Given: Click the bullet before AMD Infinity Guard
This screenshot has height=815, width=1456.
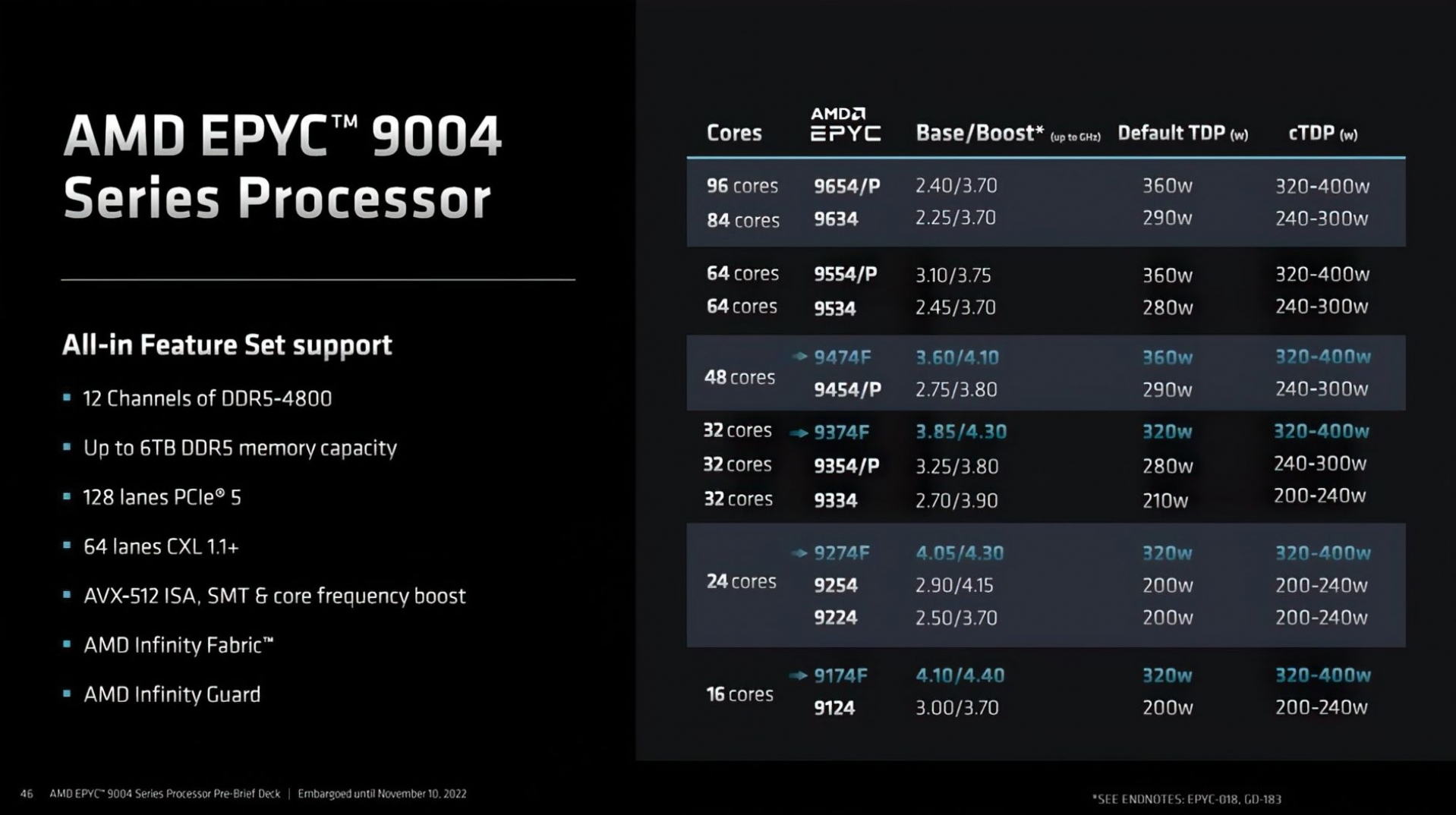Looking at the screenshot, I should point(67,694).
